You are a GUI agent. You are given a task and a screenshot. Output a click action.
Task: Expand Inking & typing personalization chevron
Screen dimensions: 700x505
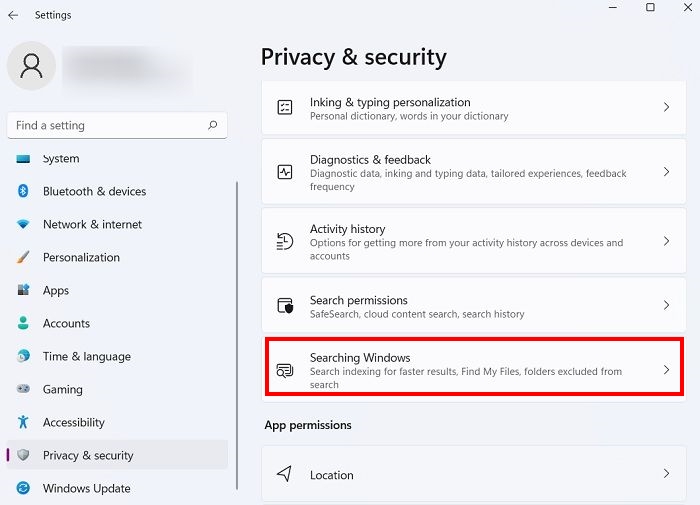pyautogui.click(x=666, y=107)
